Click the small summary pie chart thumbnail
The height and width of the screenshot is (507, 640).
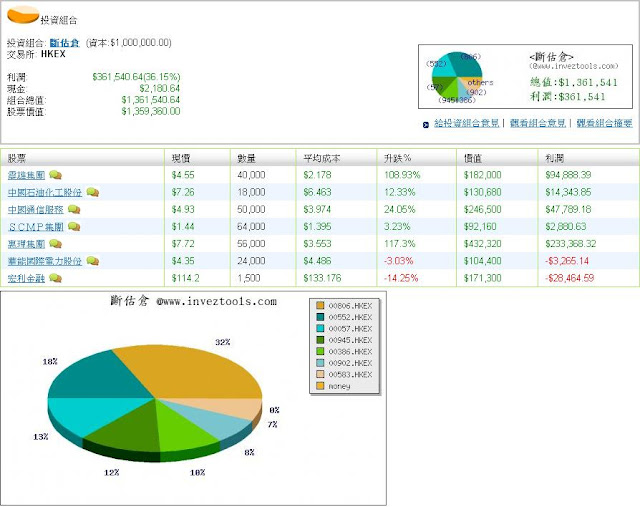pos(457,76)
